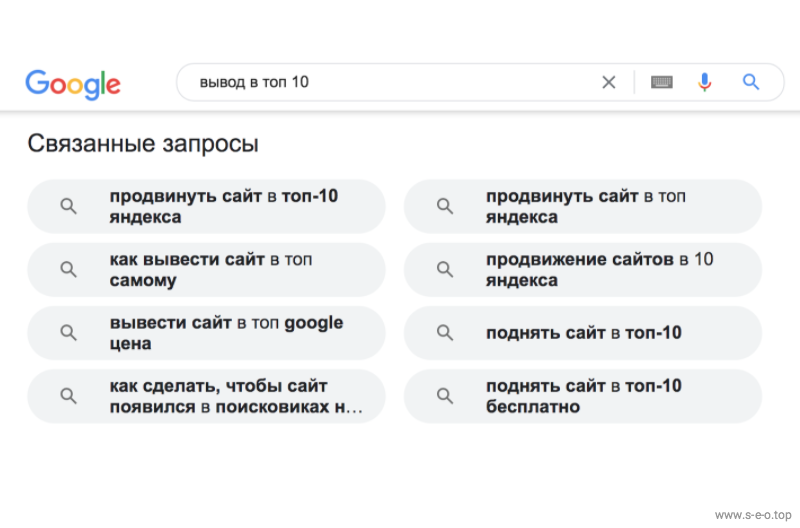Open suggestion 'как вывести сайт в топ самому'
The width and height of the screenshot is (800, 528).
tap(206, 270)
